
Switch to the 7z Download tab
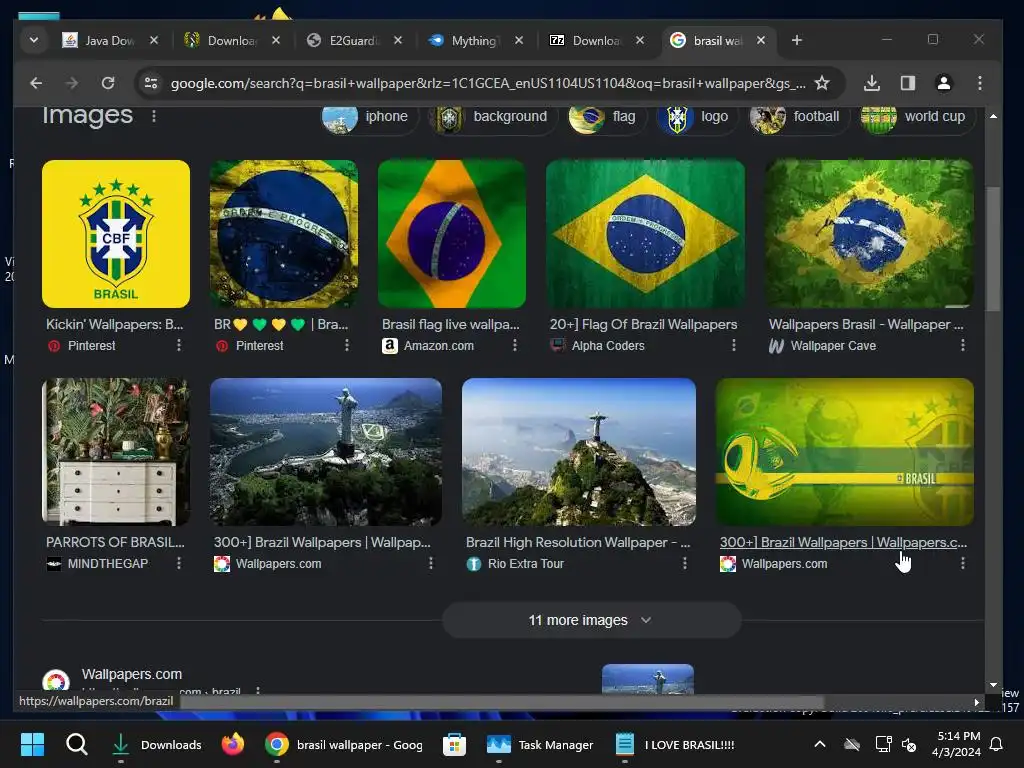pyautogui.click(x=596, y=40)
